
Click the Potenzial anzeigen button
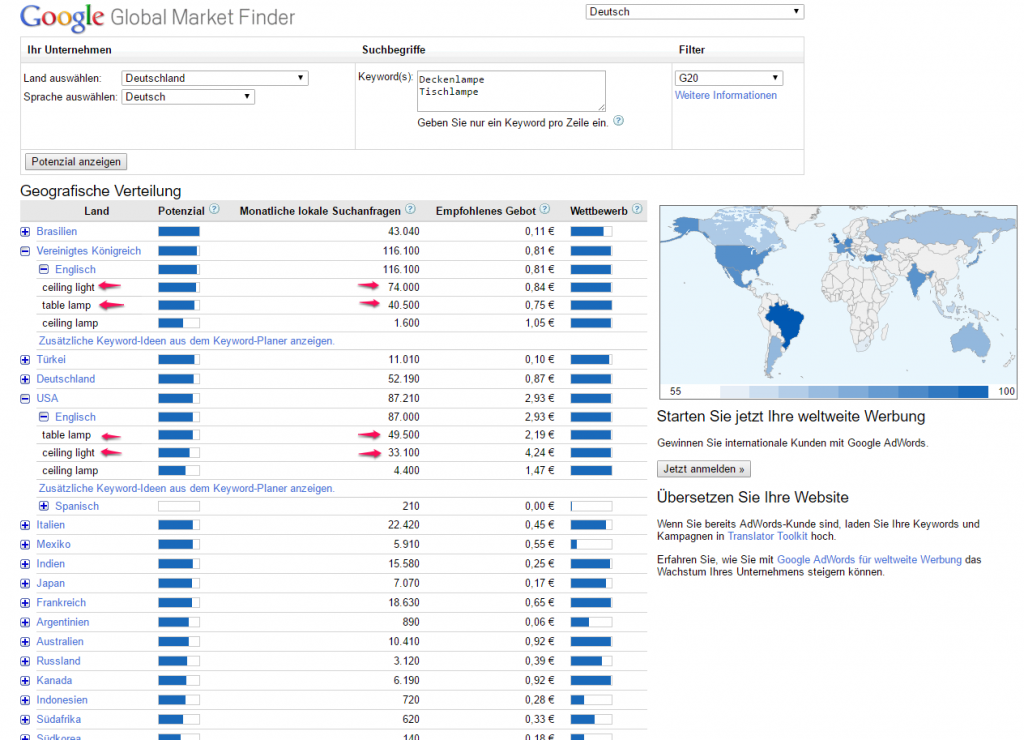click(76, 161)
